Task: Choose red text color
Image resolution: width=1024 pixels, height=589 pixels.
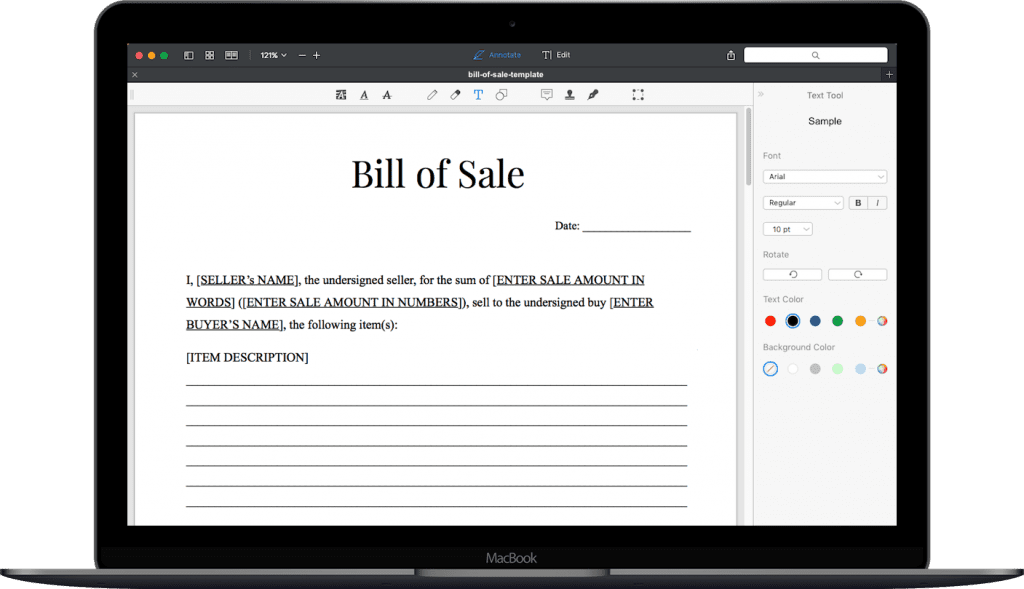Action: click(771, 321)
